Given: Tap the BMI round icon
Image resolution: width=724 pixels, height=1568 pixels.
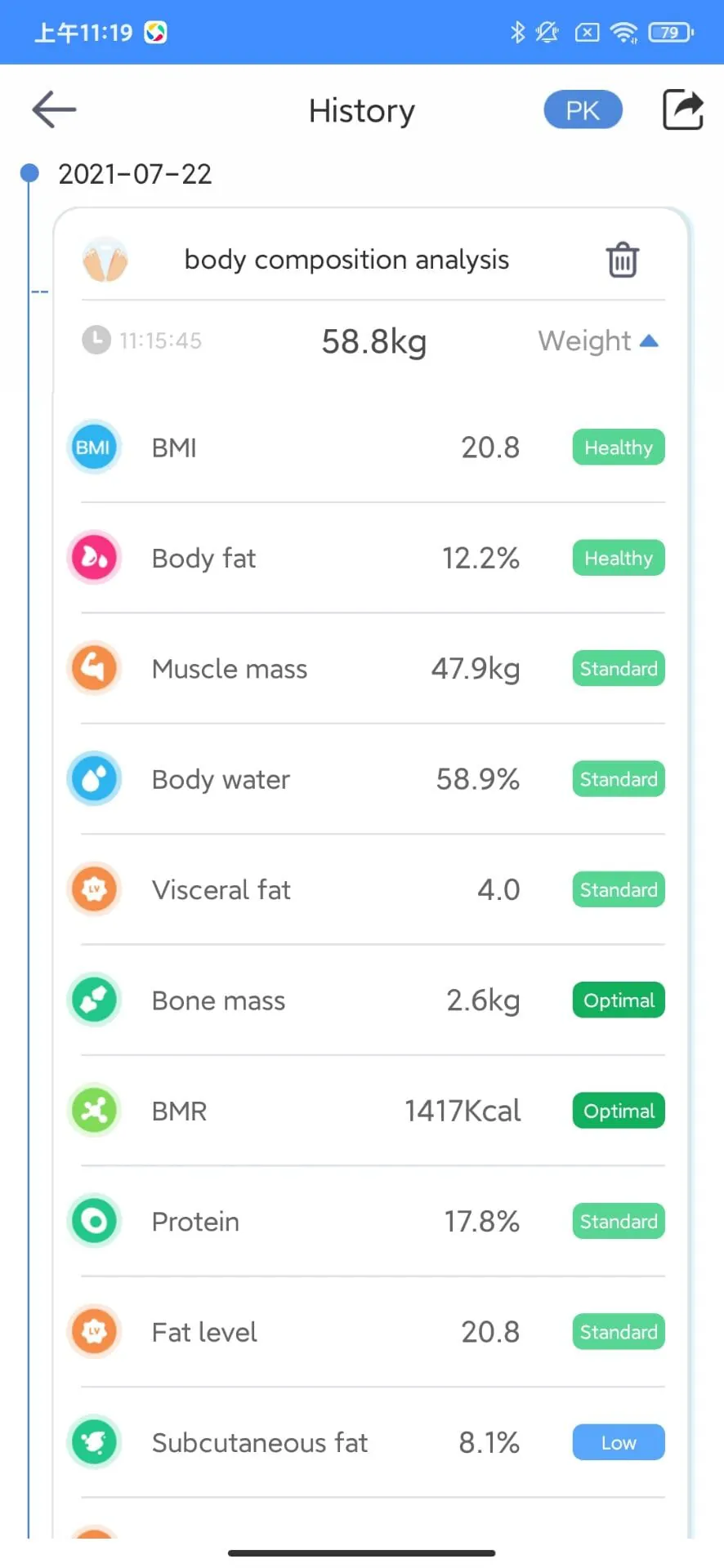Looking at the screenshot, I should coord(94,448).
